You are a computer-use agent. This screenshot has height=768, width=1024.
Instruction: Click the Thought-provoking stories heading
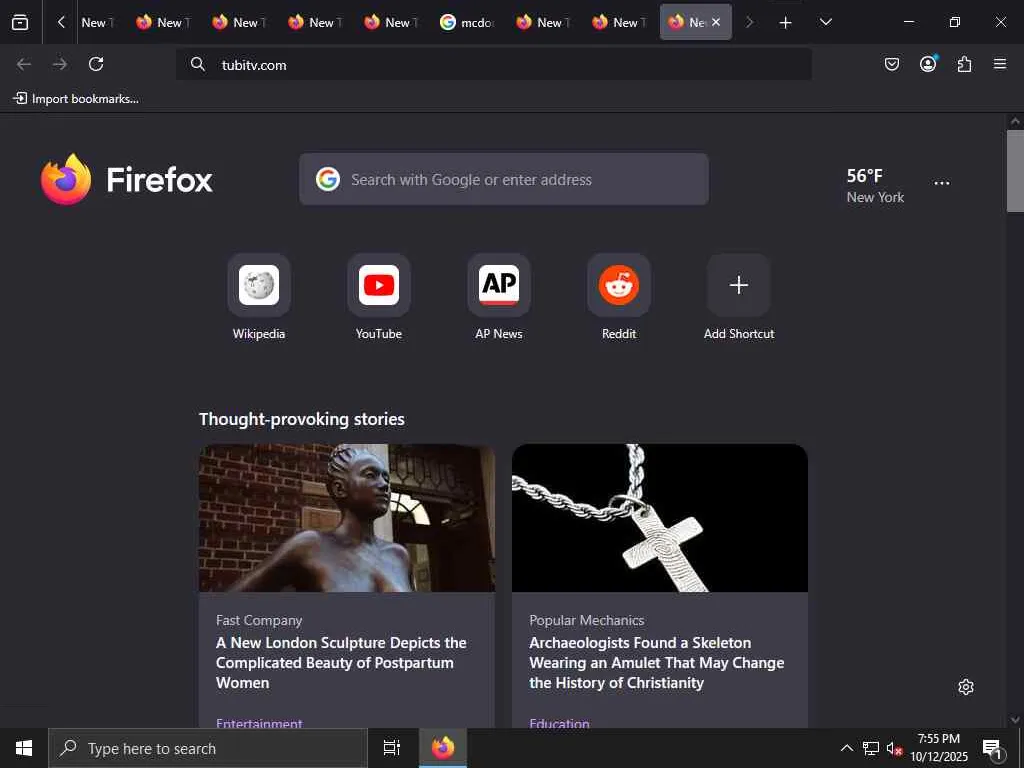point(302,419)
